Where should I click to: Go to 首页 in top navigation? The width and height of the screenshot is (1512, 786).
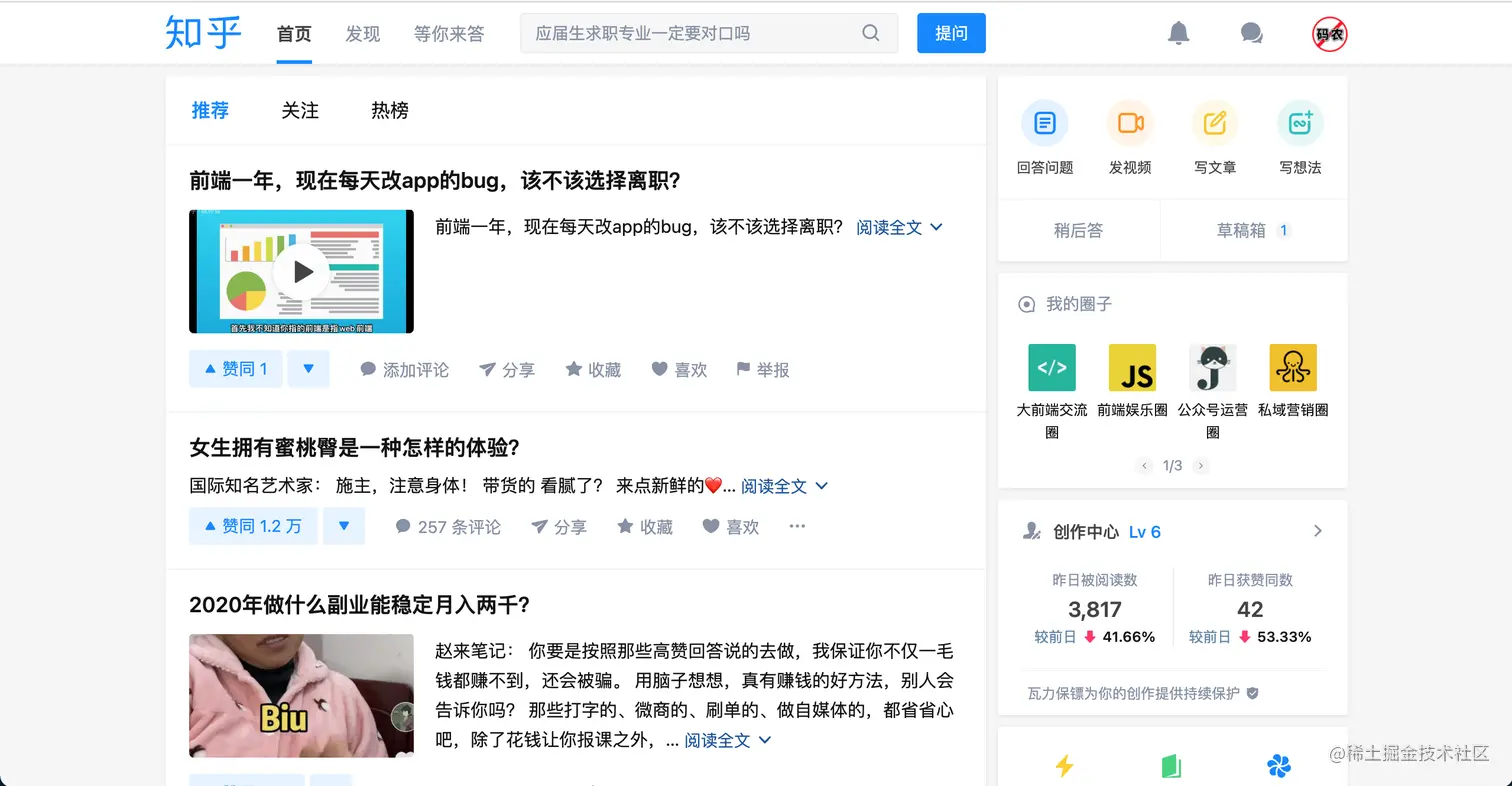[x=294, y=34]
